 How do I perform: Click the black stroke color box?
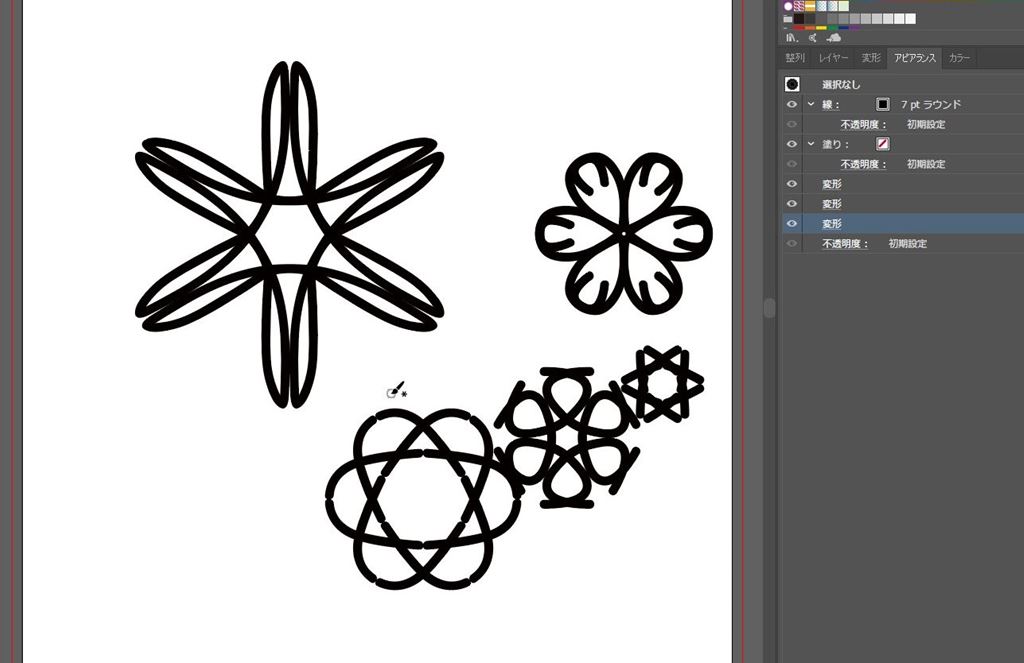click(x=883, y=104)
